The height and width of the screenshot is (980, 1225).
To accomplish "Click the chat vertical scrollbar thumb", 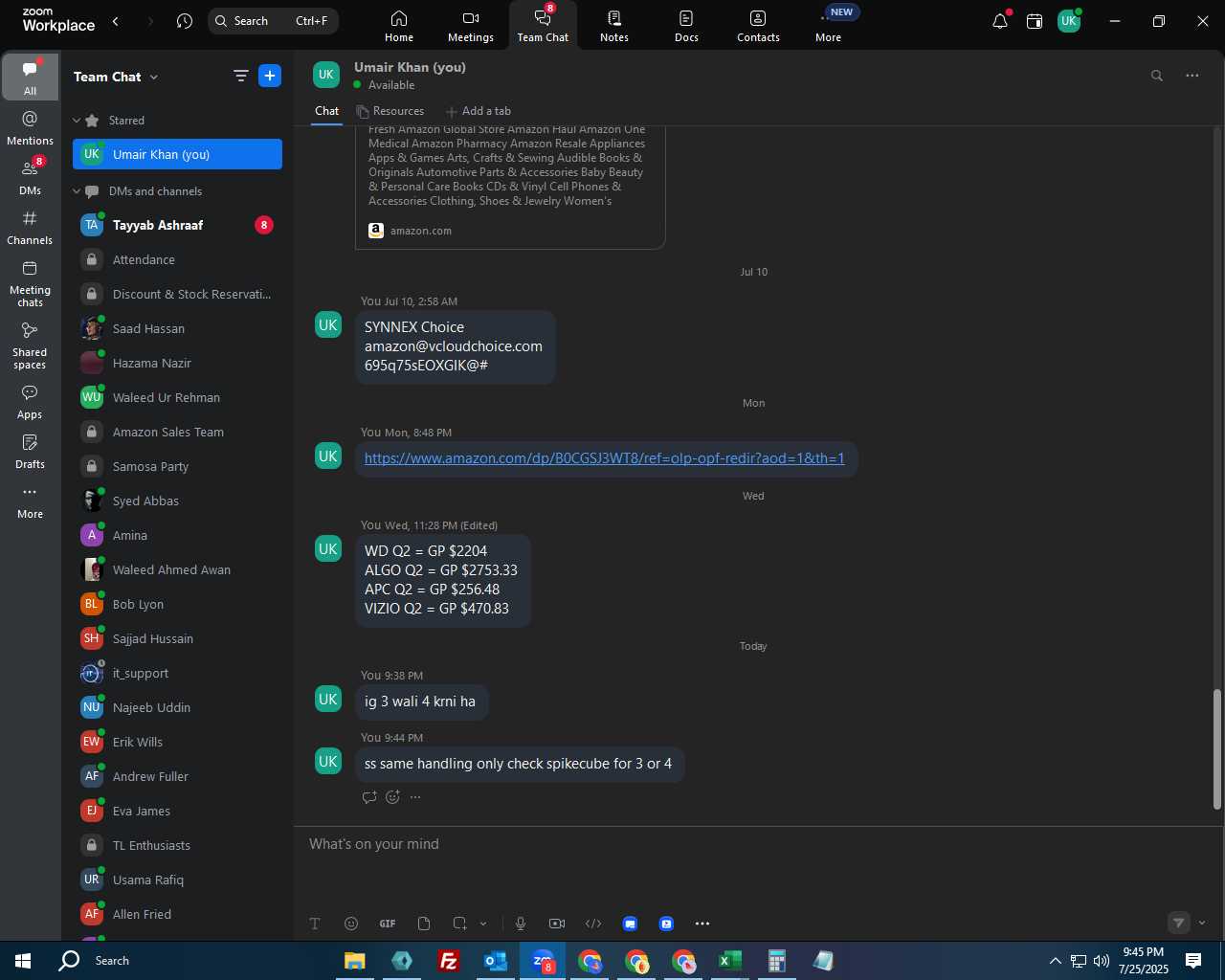I will click(x=1217, y=749).
